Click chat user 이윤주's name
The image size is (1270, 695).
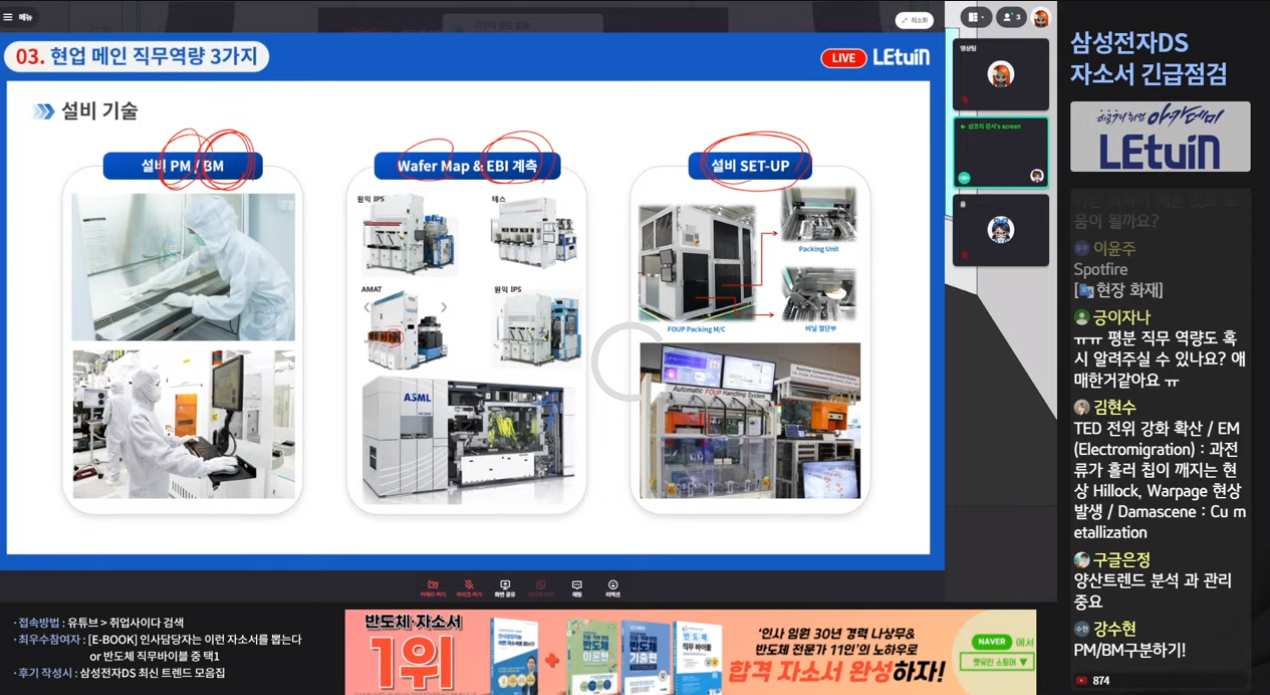1114,248
